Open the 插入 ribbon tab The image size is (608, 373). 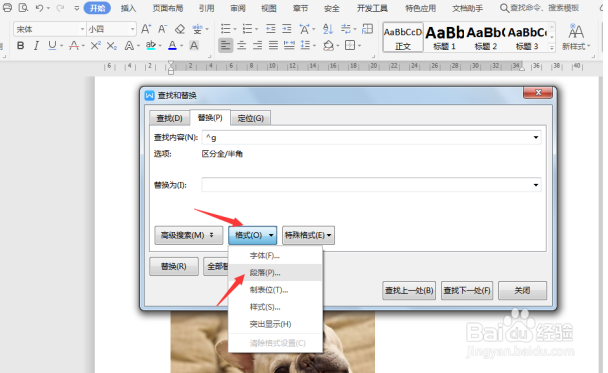[128, 8]
